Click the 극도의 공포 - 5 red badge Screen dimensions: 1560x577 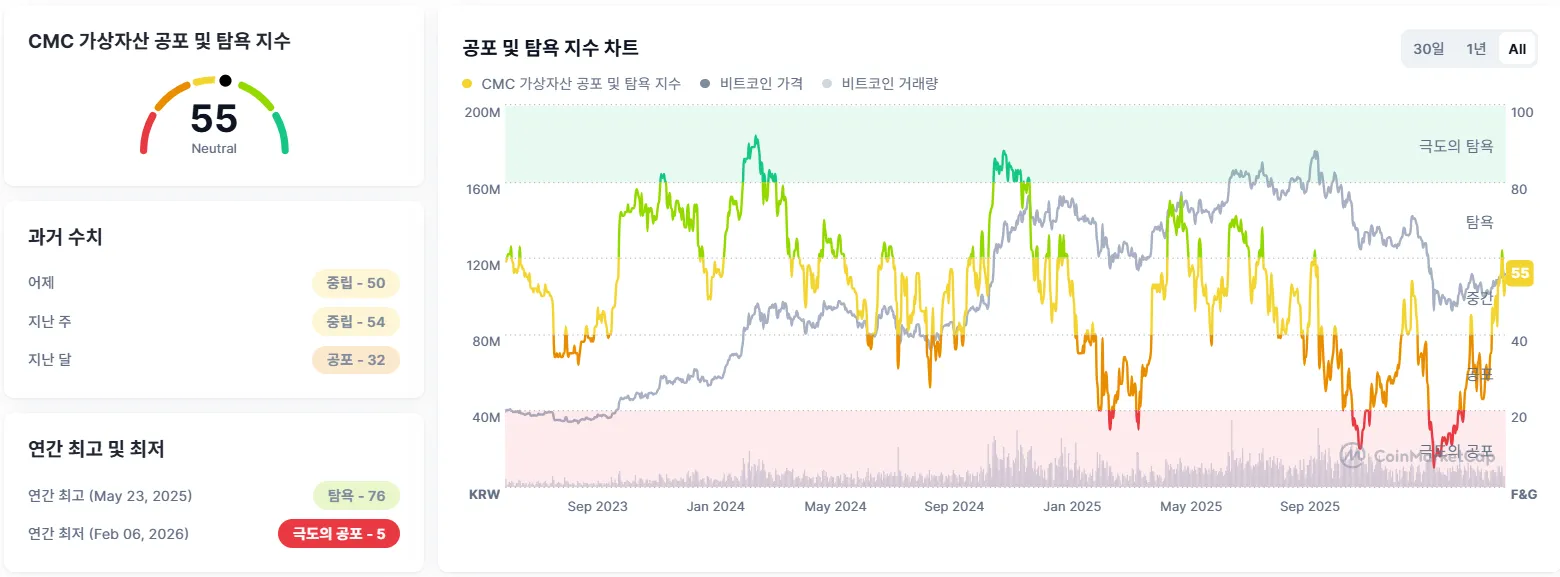[x=338, y=534]
